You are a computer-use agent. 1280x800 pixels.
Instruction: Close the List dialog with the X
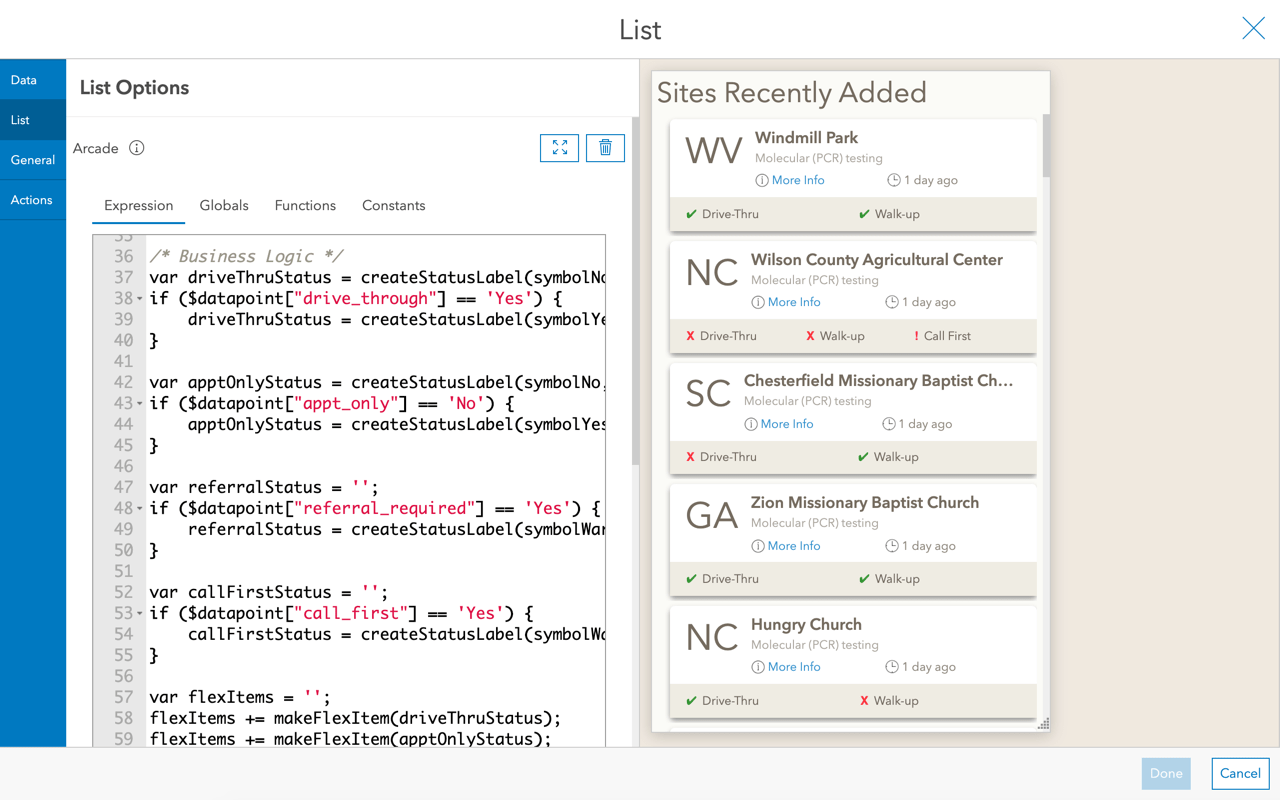point(1253,28)
